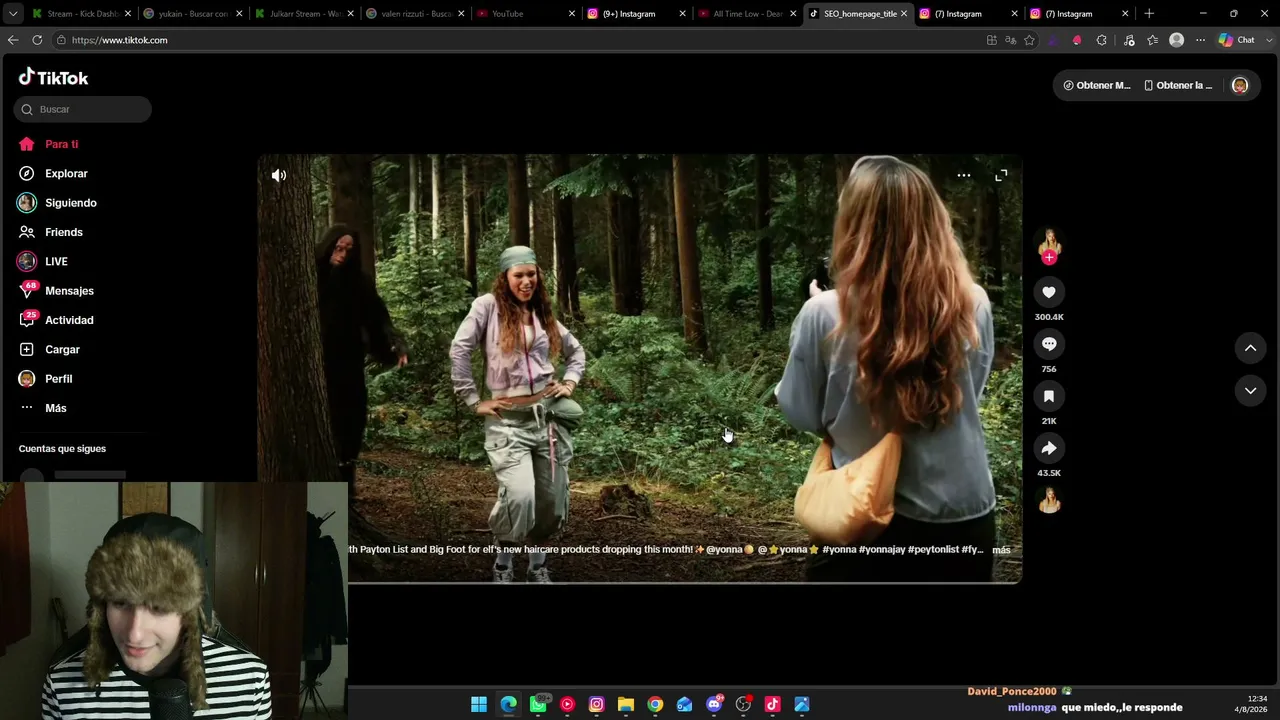Open the taskbar clock and date

pos(1251,704)
